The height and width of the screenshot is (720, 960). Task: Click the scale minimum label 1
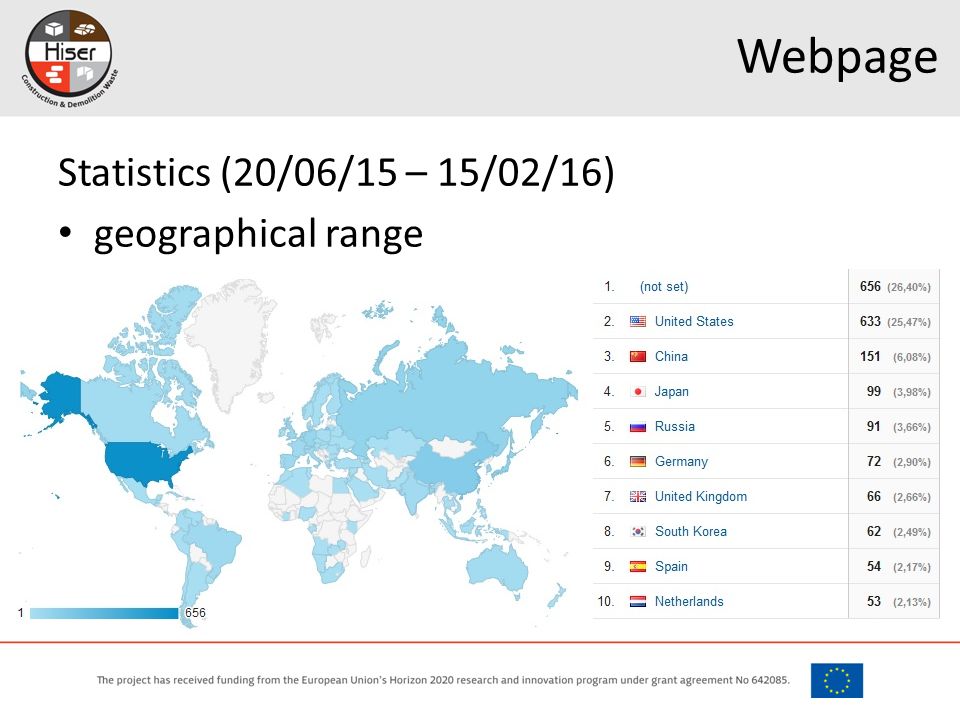(x=21, y=613)
